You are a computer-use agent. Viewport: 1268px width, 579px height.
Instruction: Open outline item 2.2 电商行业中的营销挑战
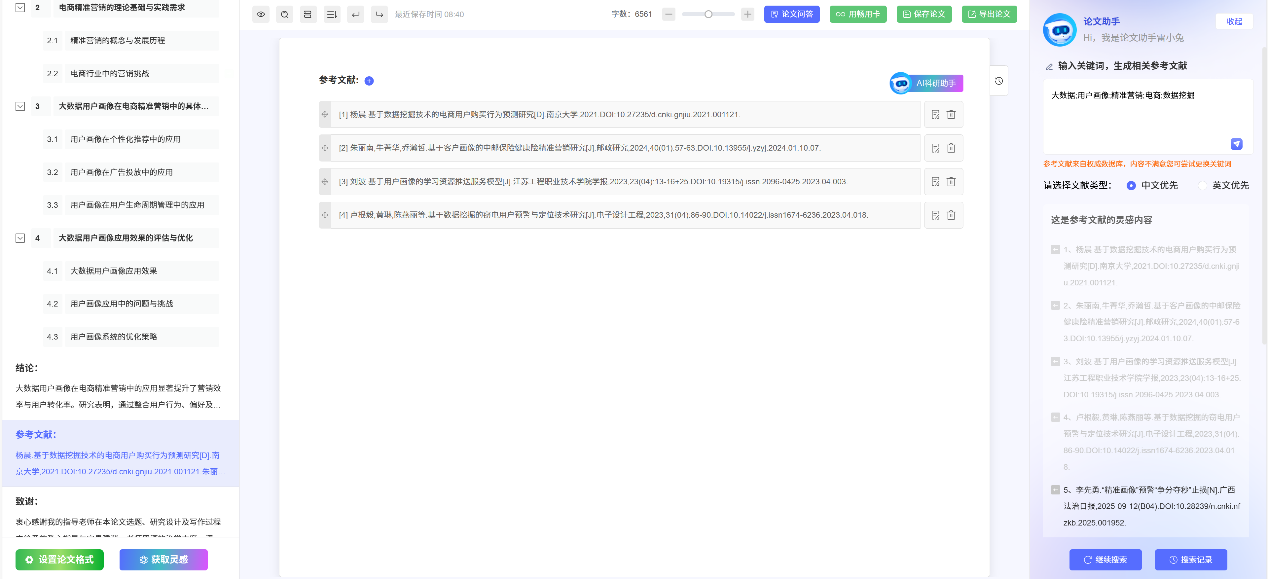[131, 74]
